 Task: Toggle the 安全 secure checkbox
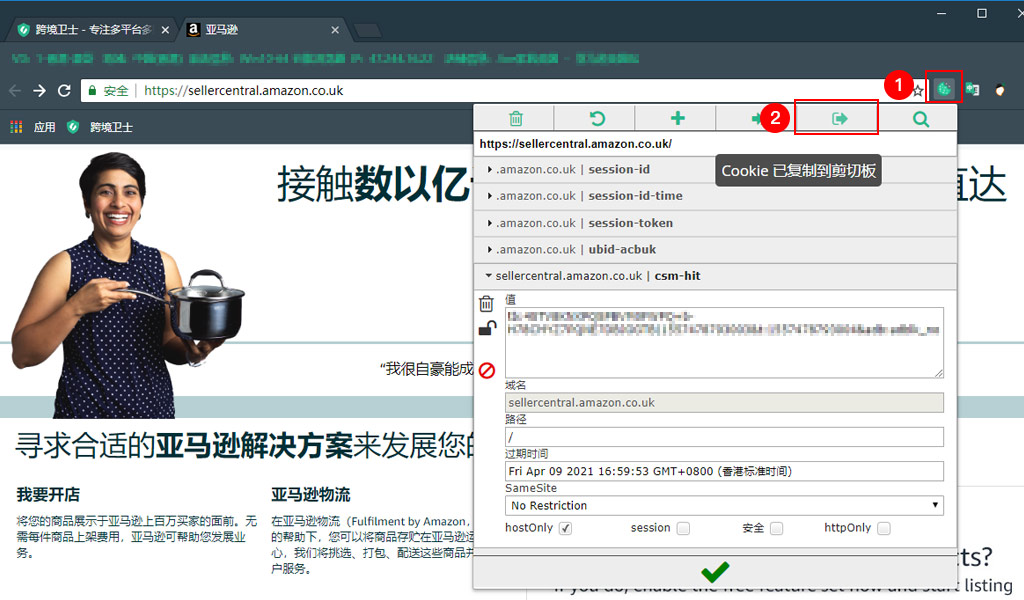click(x=776, y=528)
